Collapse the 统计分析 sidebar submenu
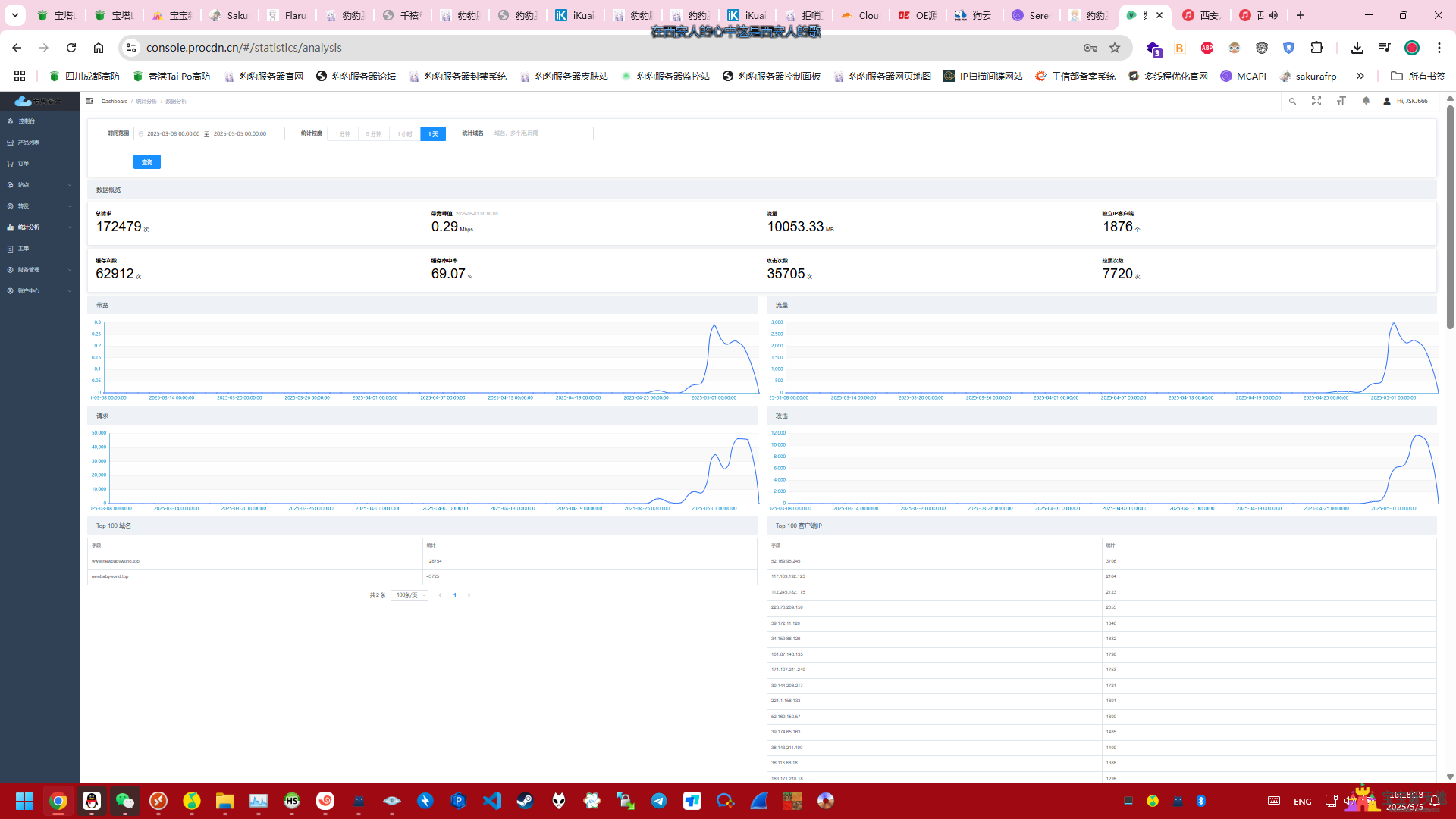1456x819 pixels. click(x=39, y=227)
